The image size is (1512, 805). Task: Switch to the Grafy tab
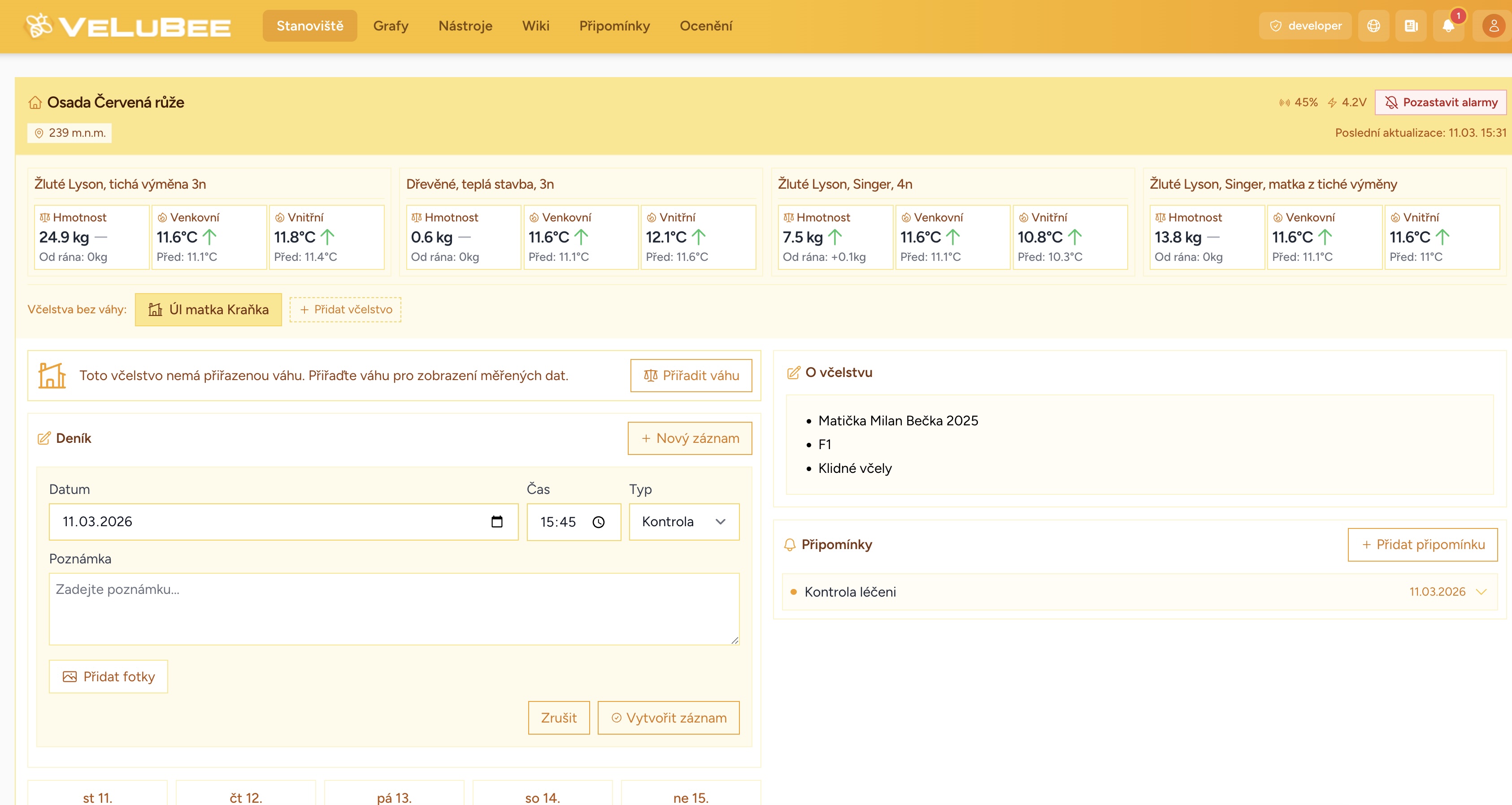(390, 26)
